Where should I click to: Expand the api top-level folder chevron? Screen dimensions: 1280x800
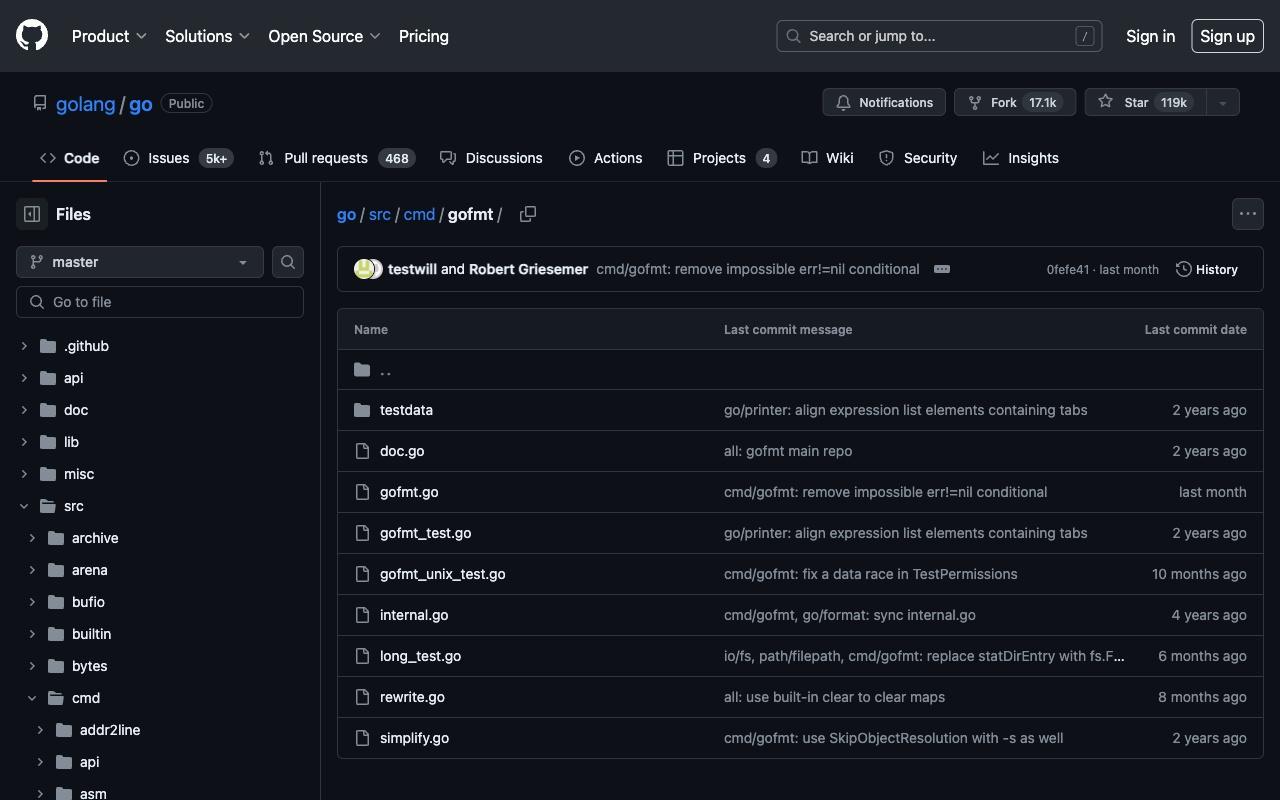pyautogui.click(x=24, y=378)
